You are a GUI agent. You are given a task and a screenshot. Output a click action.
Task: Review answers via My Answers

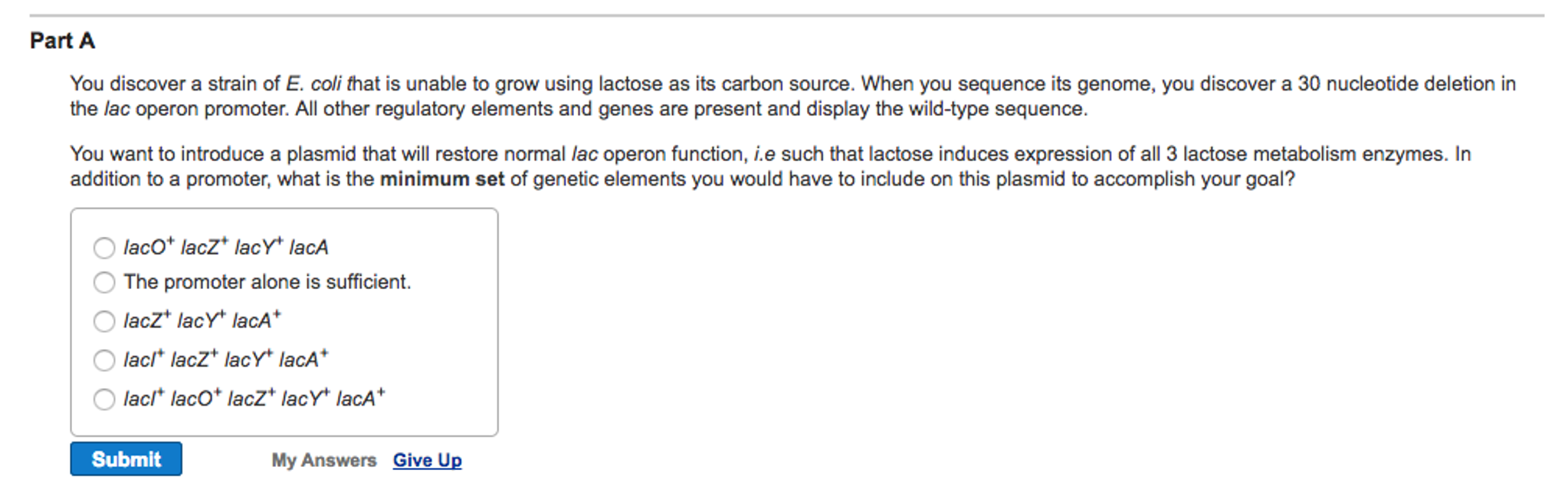pos(324,459)
